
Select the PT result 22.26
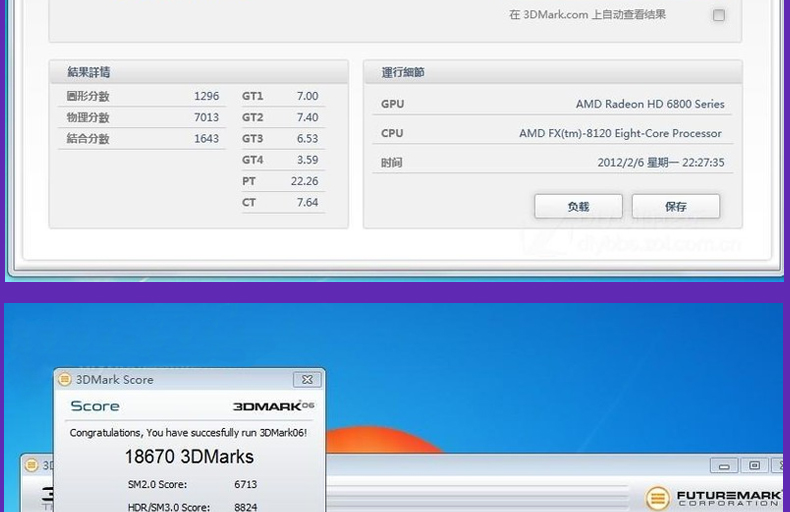click(x=304, y=181)
